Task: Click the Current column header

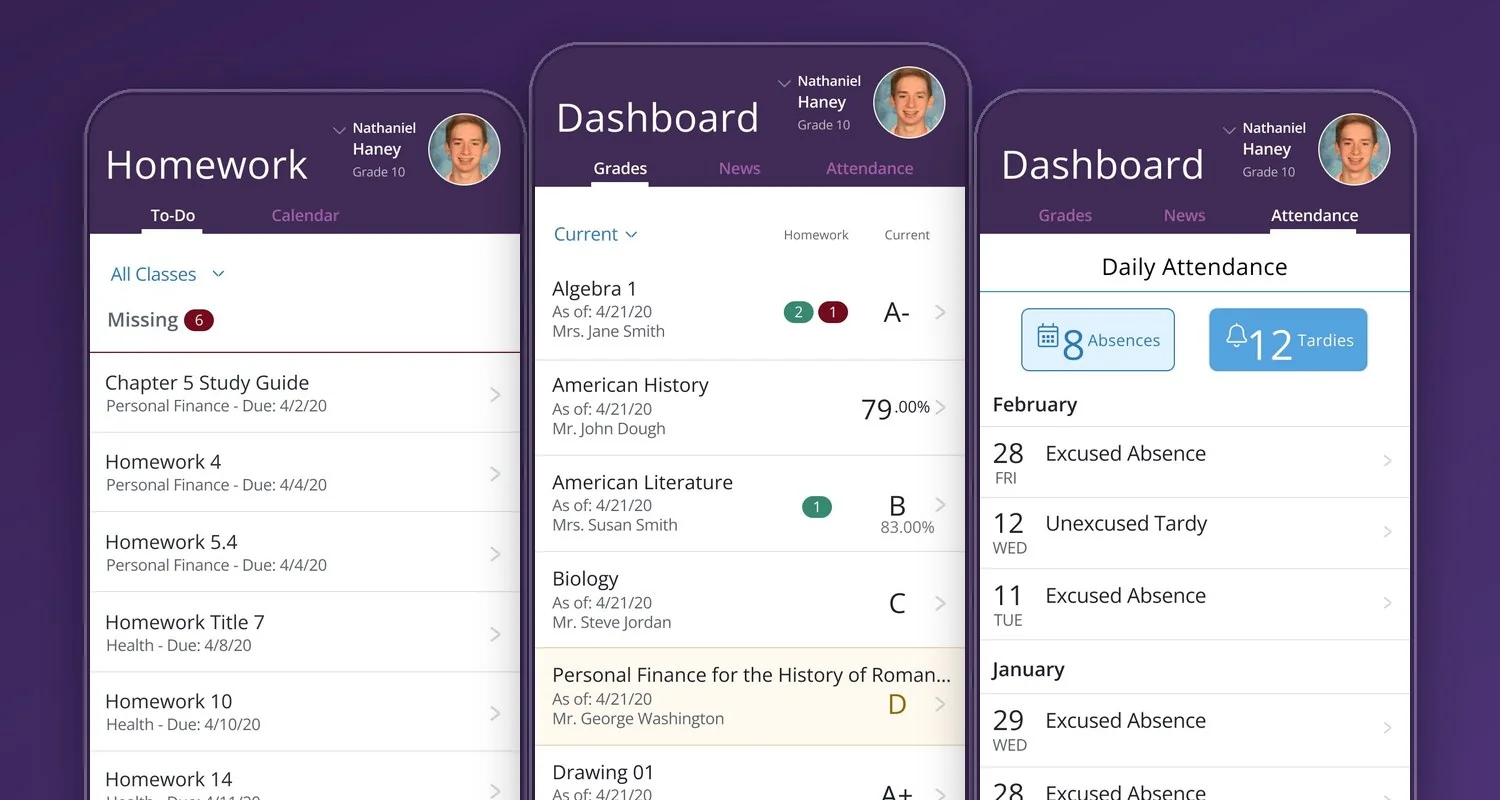Action: 907,235
